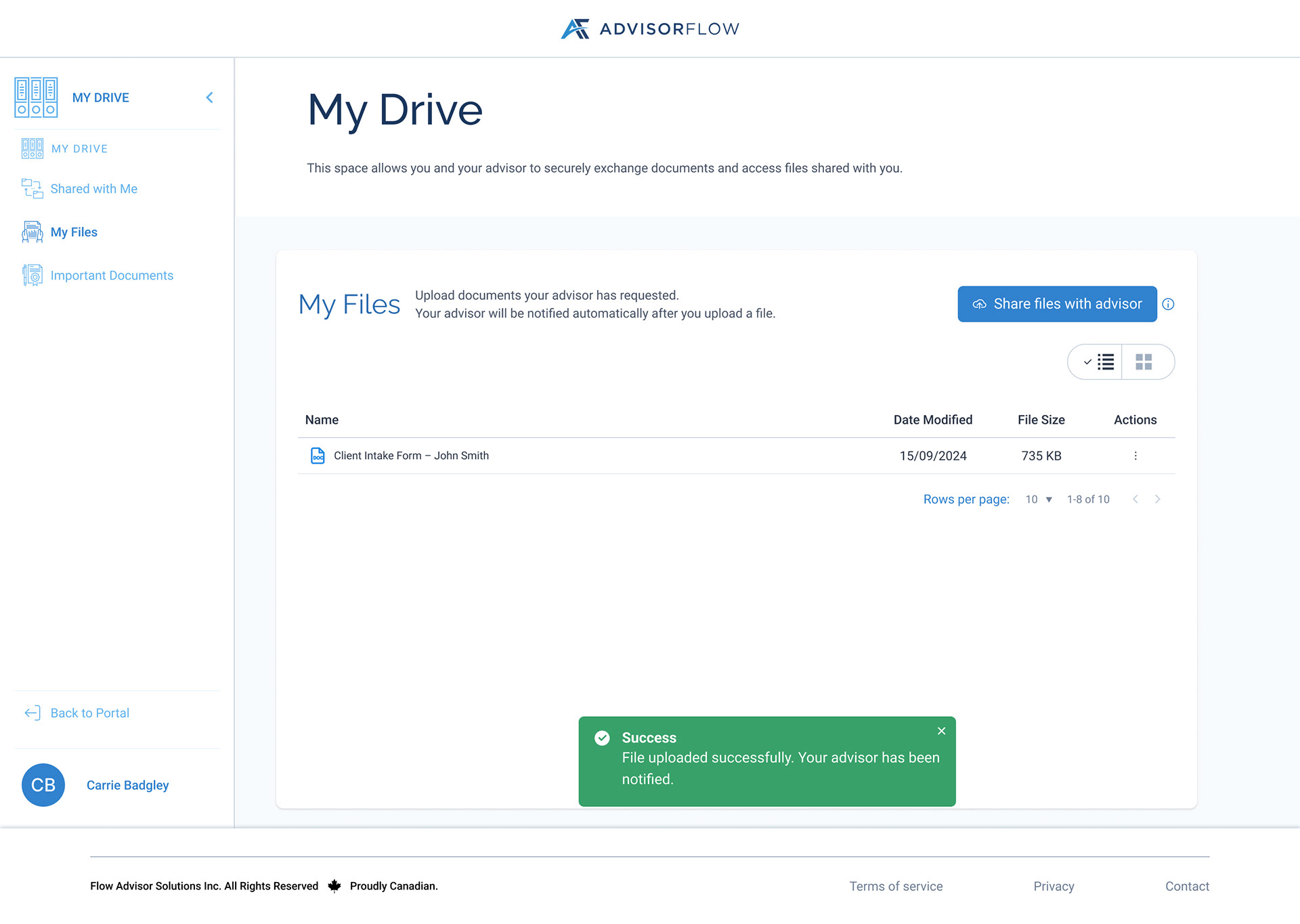Image resolution: width=1300 pixels, height=924 pixels.
Task: Open Important Documents section
Action: (112, 276)
